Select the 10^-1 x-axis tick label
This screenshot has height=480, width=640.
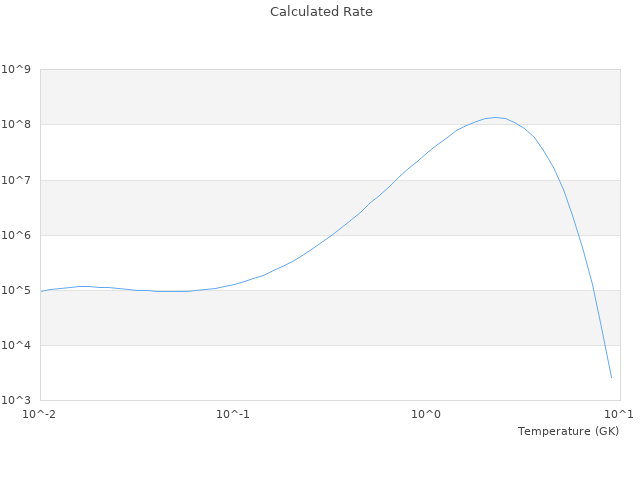(x=233, y=414)
